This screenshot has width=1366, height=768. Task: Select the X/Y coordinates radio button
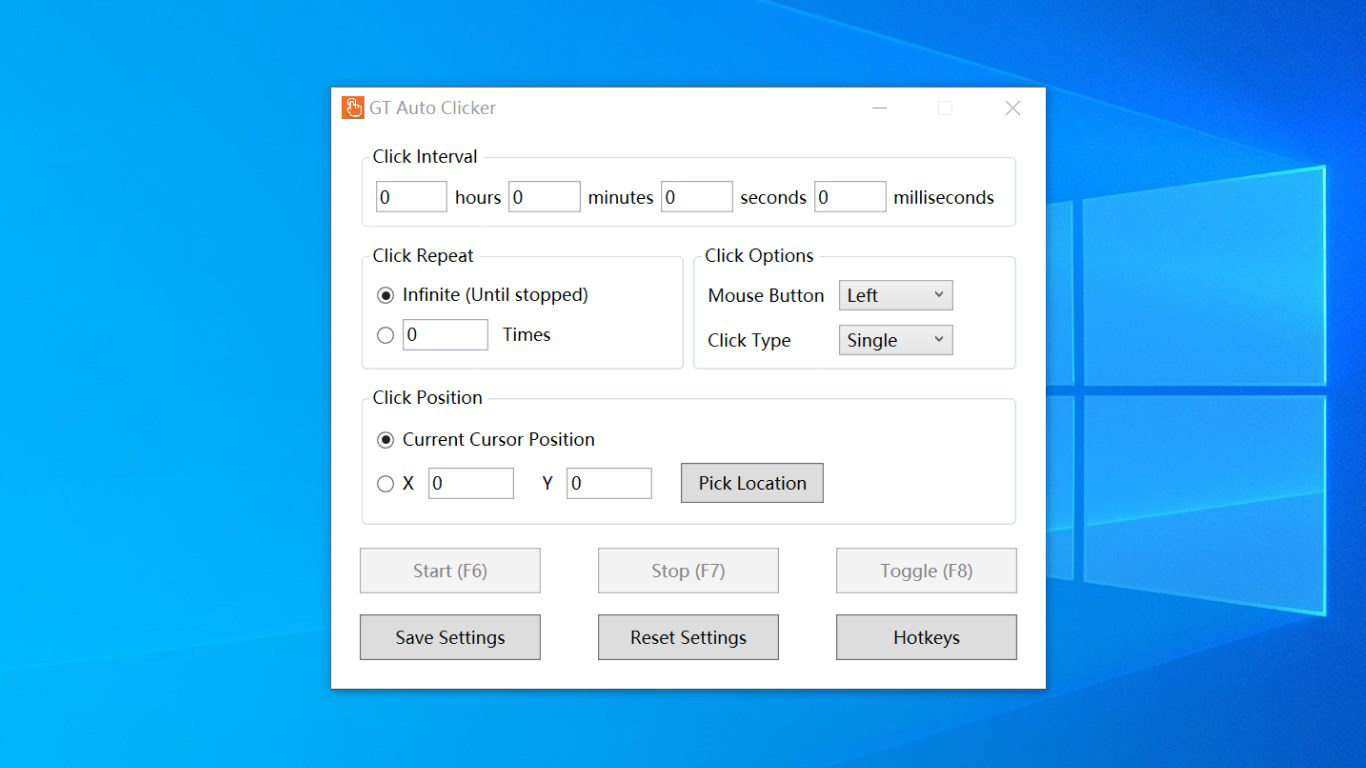coord(385,483)
